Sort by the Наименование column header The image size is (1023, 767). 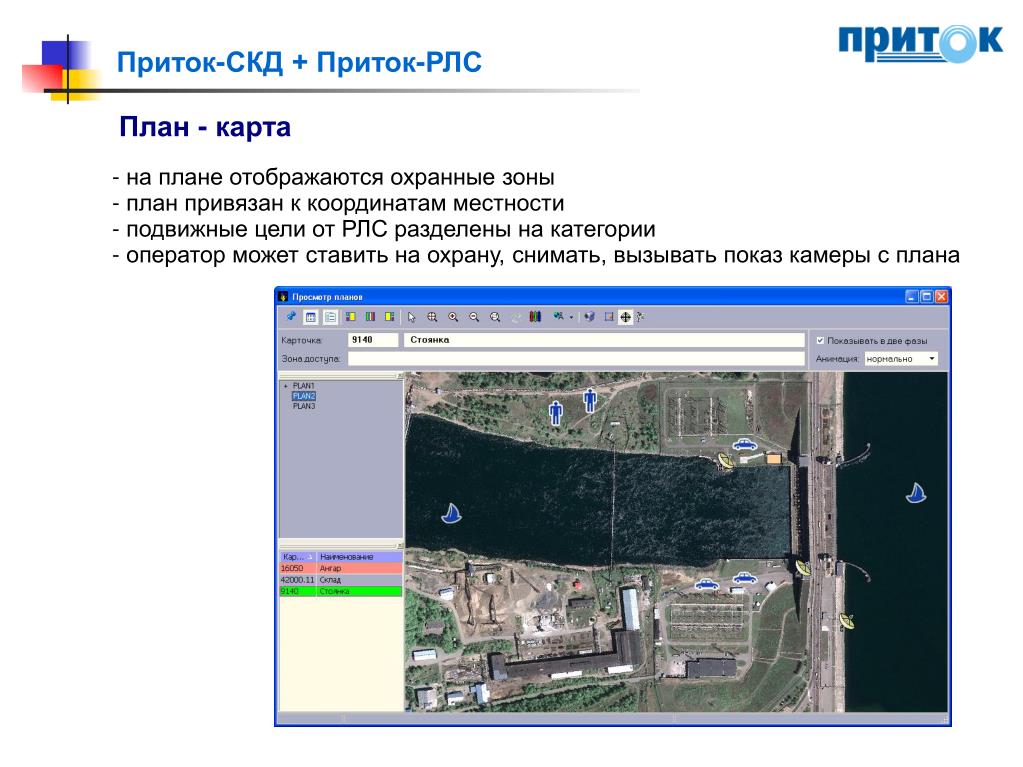coord(359,557)
